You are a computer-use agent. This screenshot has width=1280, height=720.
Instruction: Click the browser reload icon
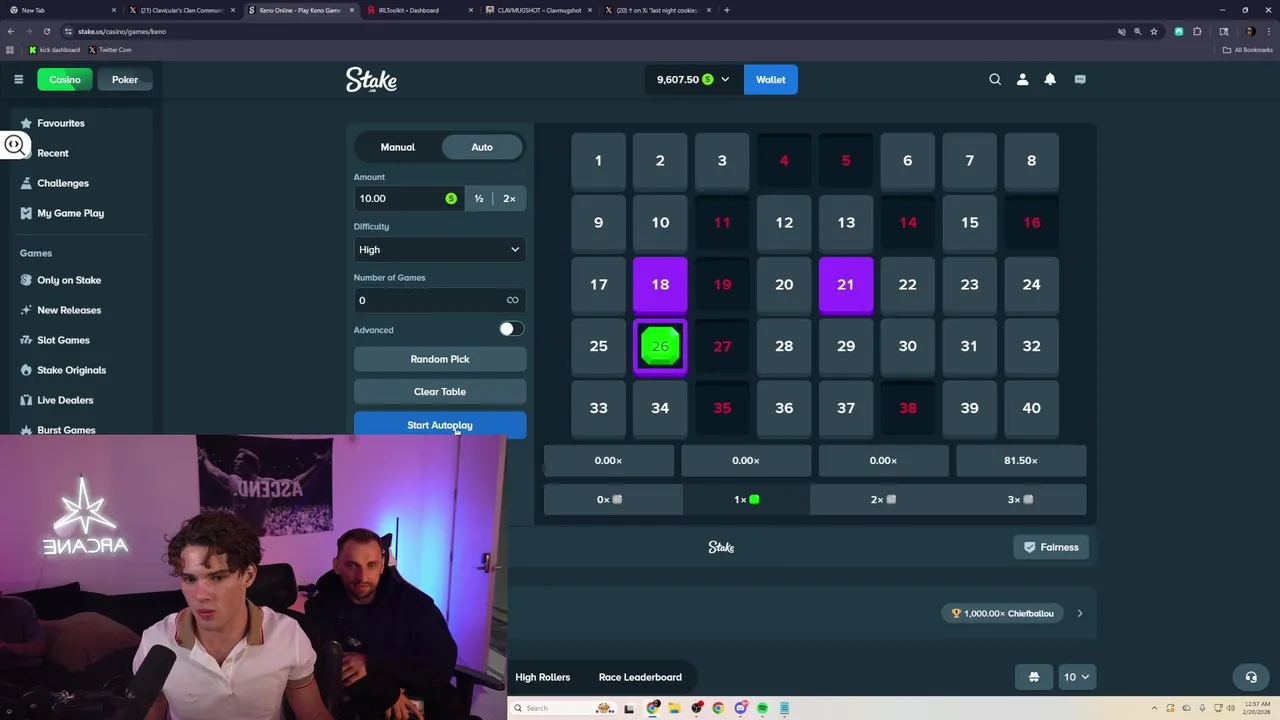(46, 31)
